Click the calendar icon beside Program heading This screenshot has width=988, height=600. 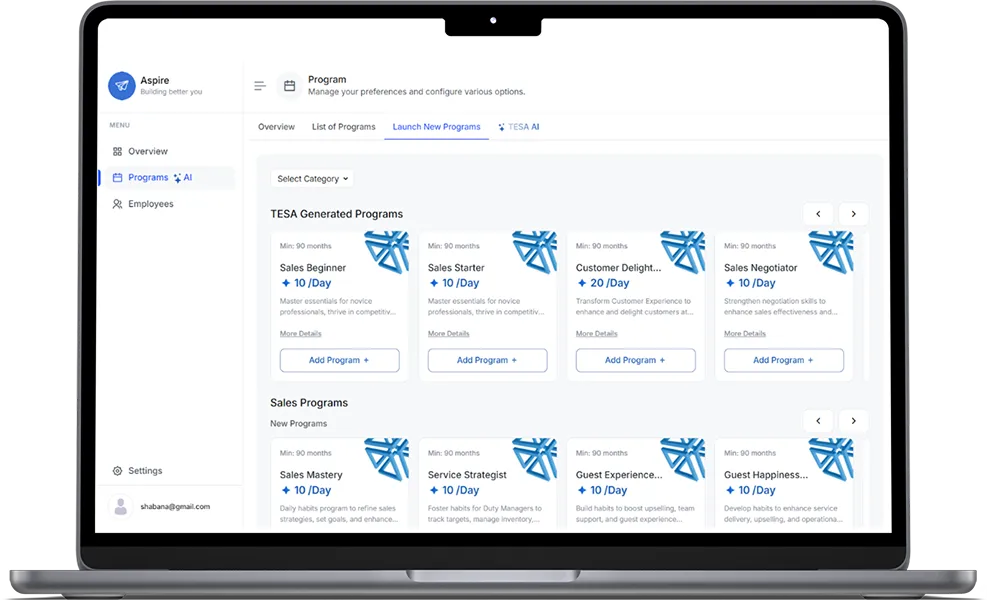(289, 86)
